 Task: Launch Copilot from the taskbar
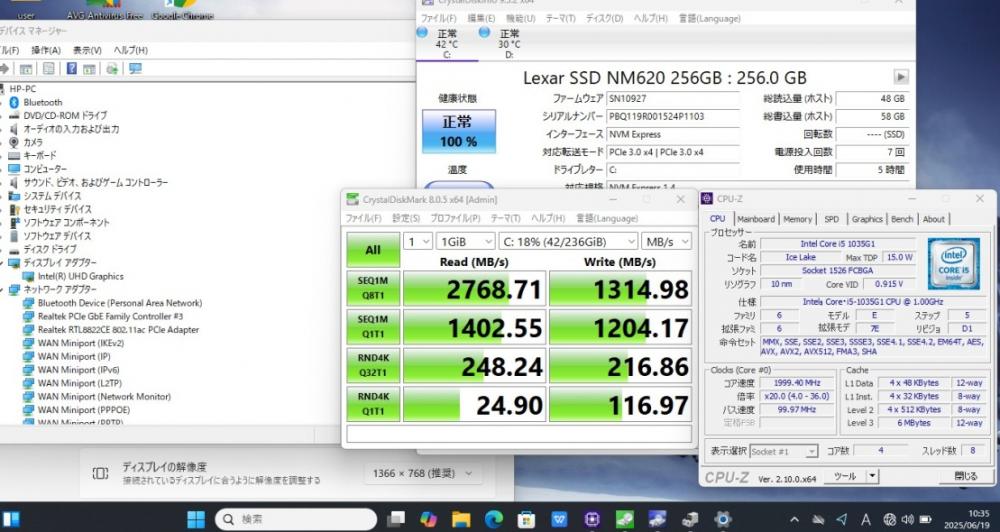pyautogui.click(x=429, y=519)
